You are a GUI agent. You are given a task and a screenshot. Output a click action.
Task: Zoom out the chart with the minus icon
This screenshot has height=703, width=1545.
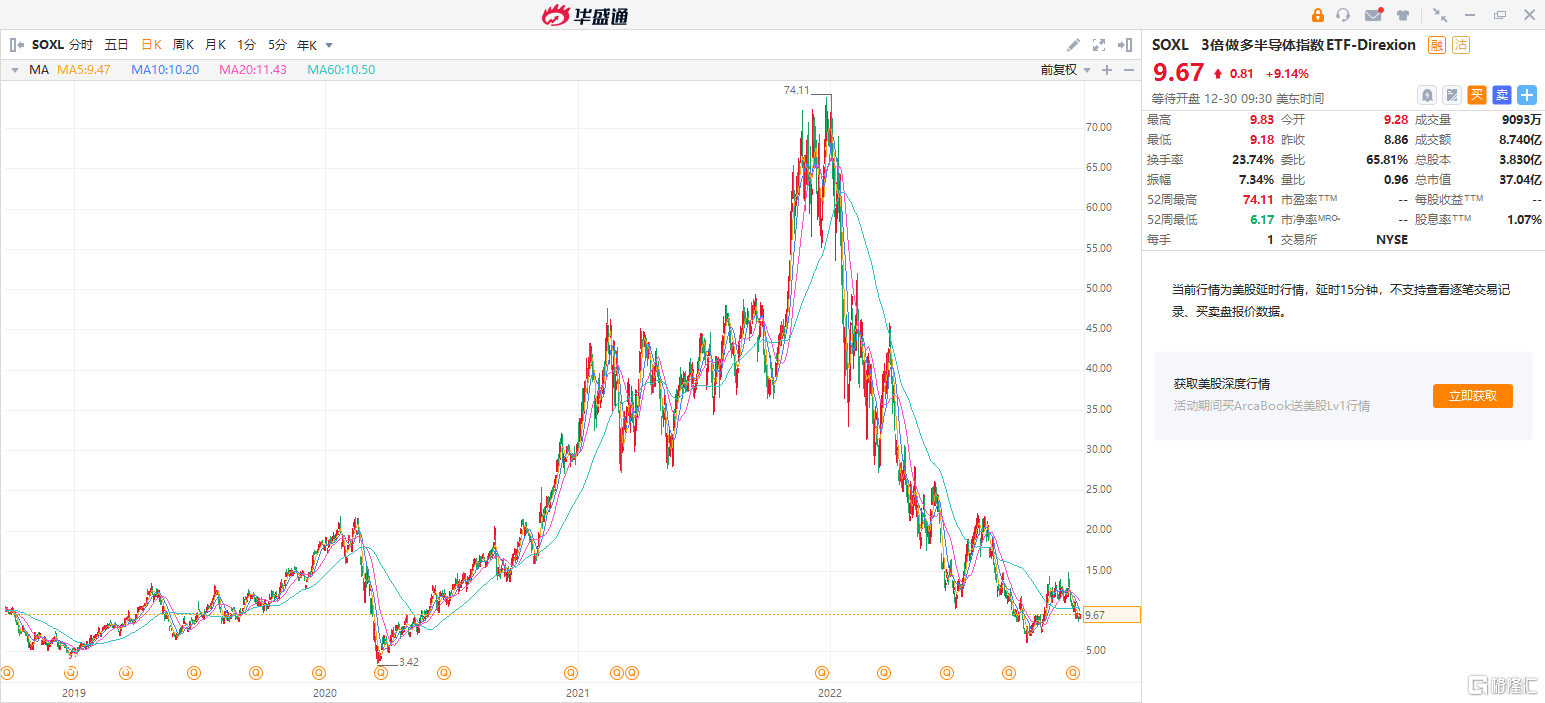1129,70
